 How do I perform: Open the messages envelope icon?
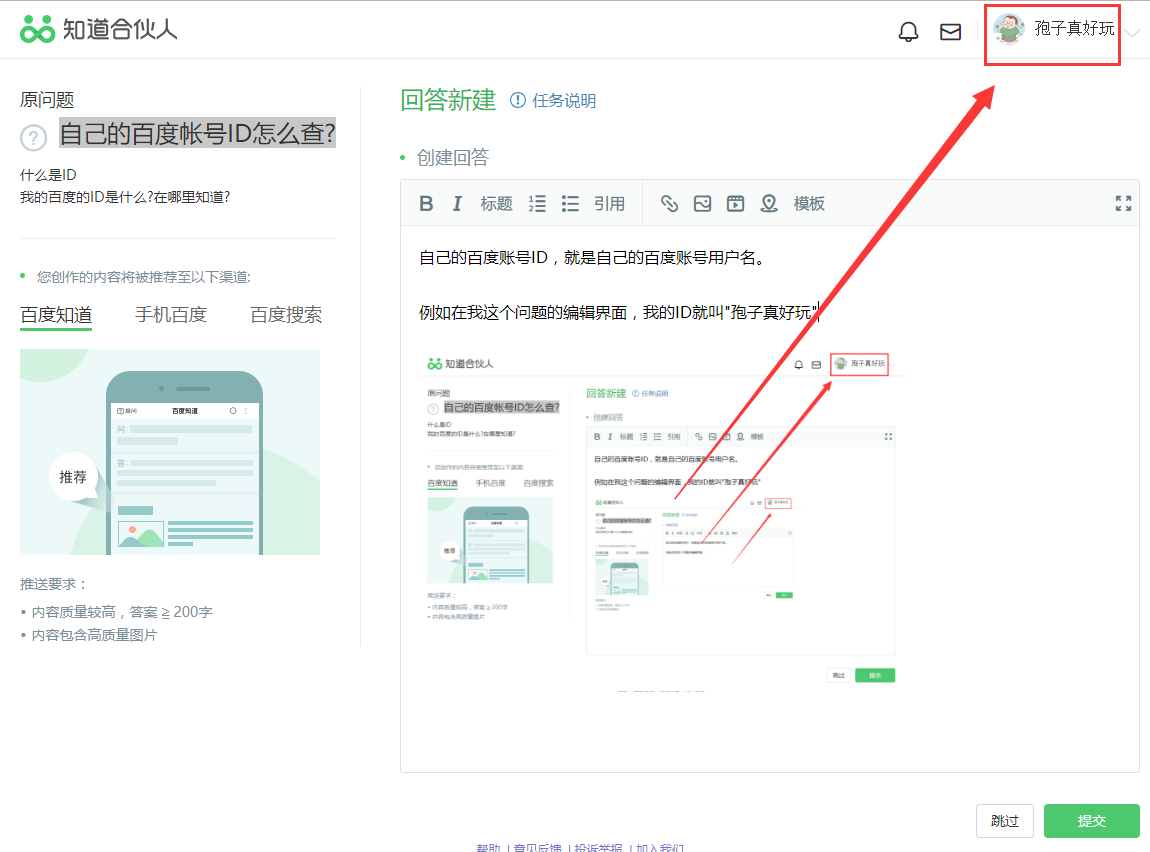pyautogui.click(x=950, y=32)
